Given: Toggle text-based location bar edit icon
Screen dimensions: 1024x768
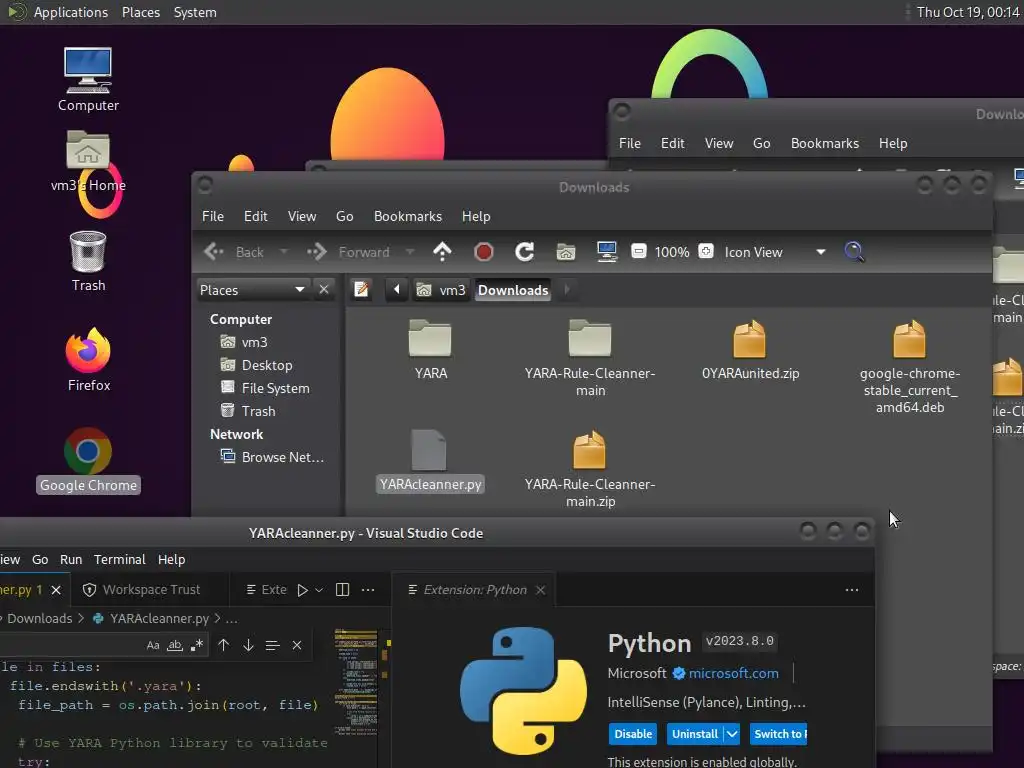Looking at the screenshot, I should coord(361,289).
